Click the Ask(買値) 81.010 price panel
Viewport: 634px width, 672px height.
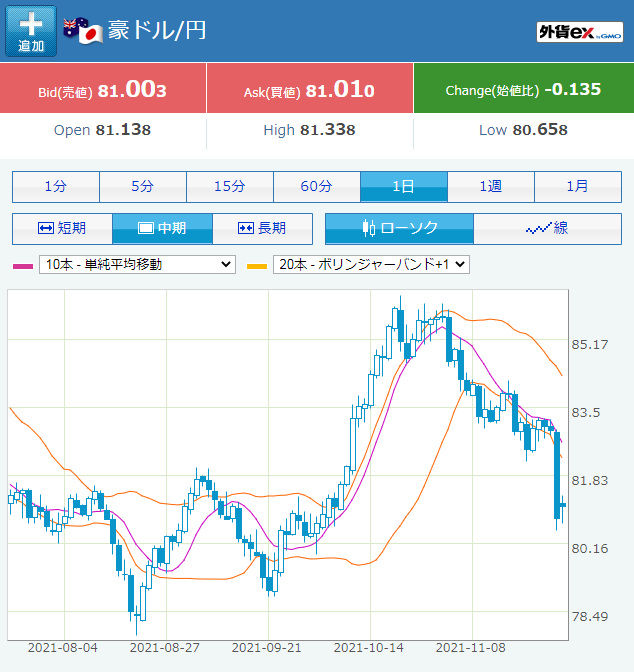[310, 88]
